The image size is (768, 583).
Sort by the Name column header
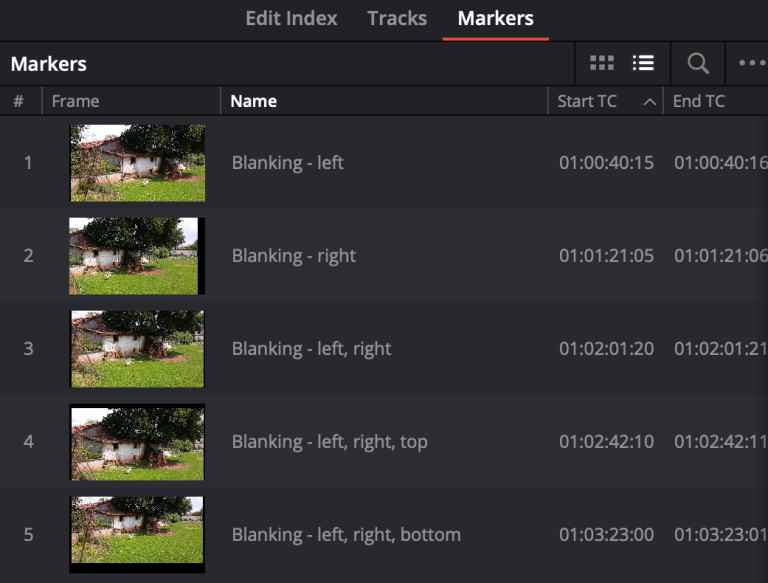click(x=254, y=101)
